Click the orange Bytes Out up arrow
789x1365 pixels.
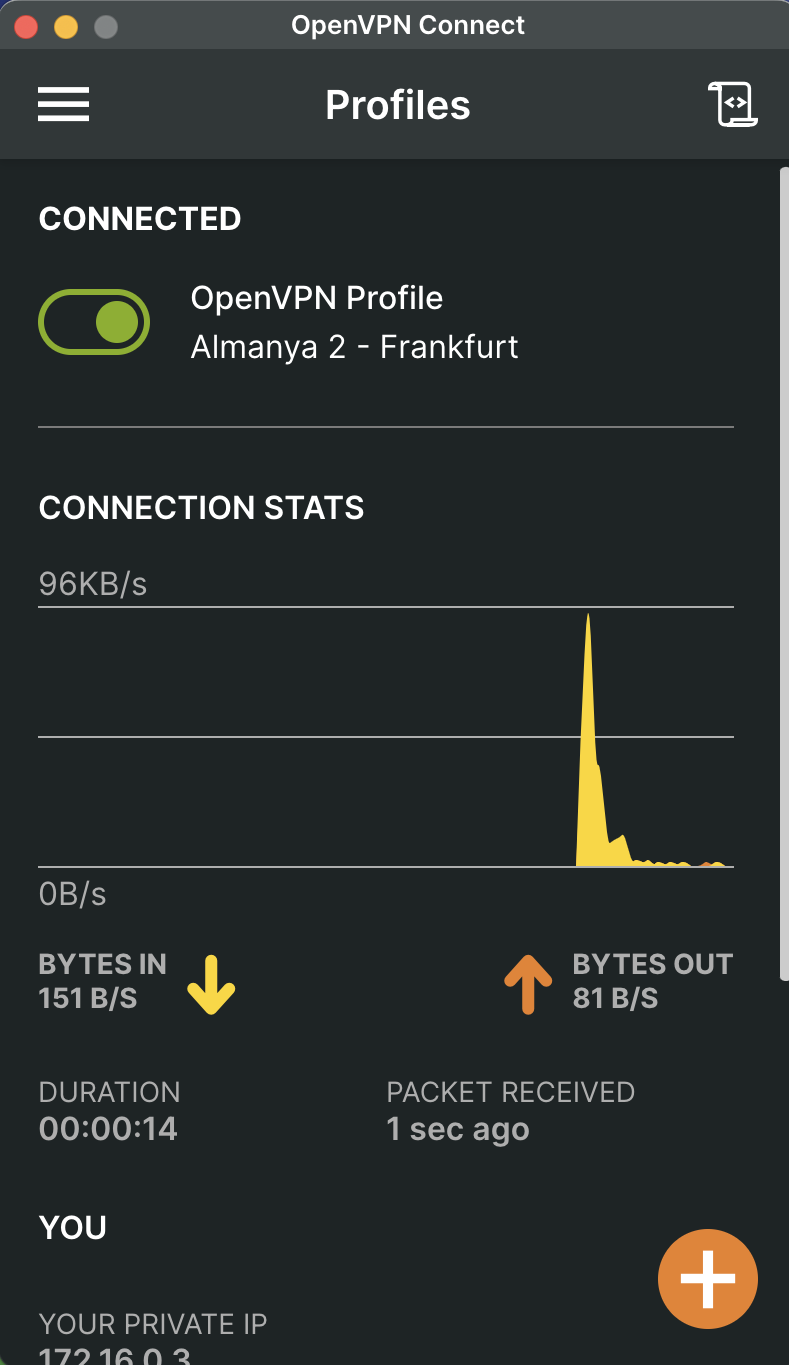528,985
